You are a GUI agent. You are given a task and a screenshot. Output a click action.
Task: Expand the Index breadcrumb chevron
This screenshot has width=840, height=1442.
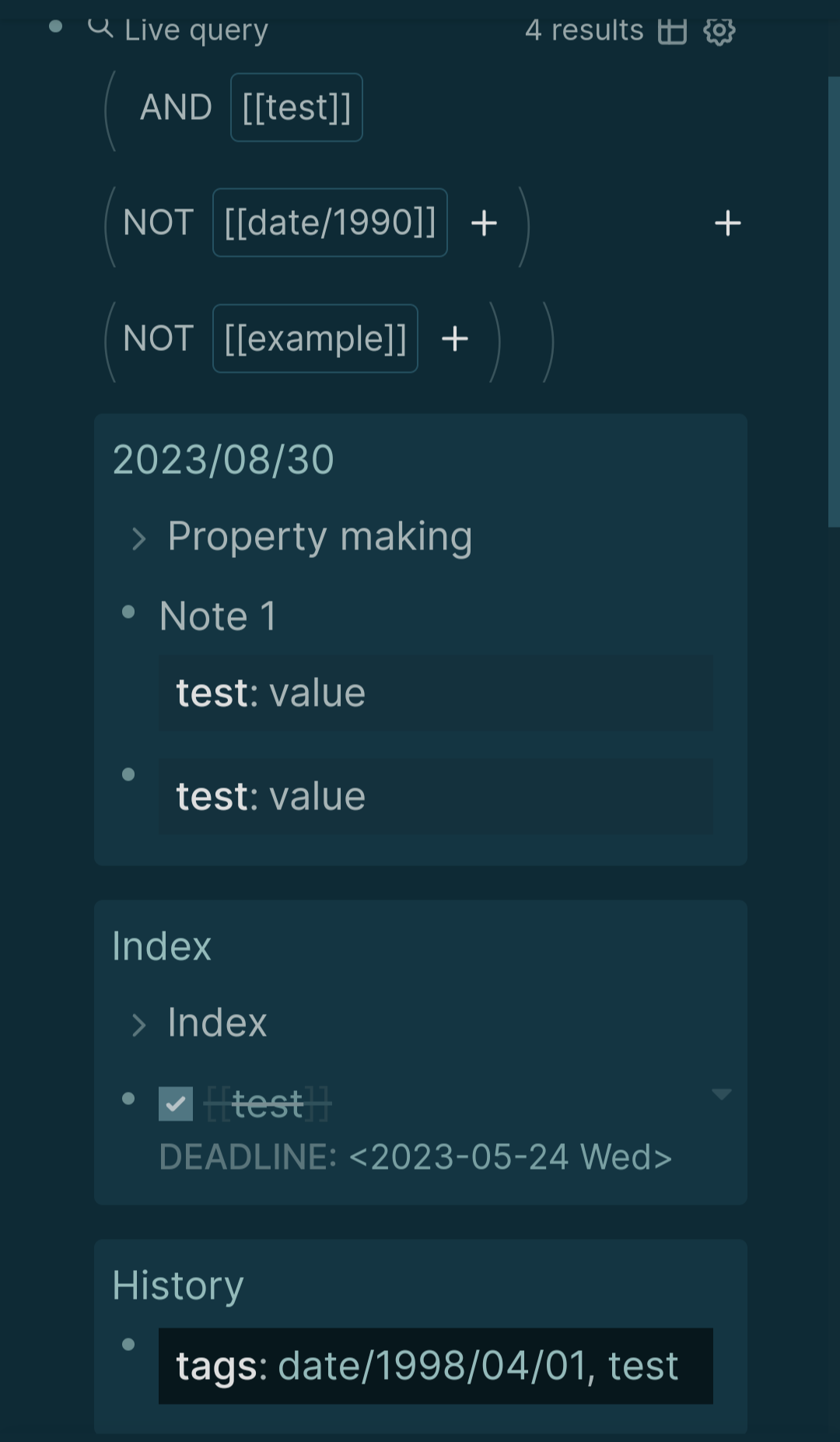tap(139, 1025)
